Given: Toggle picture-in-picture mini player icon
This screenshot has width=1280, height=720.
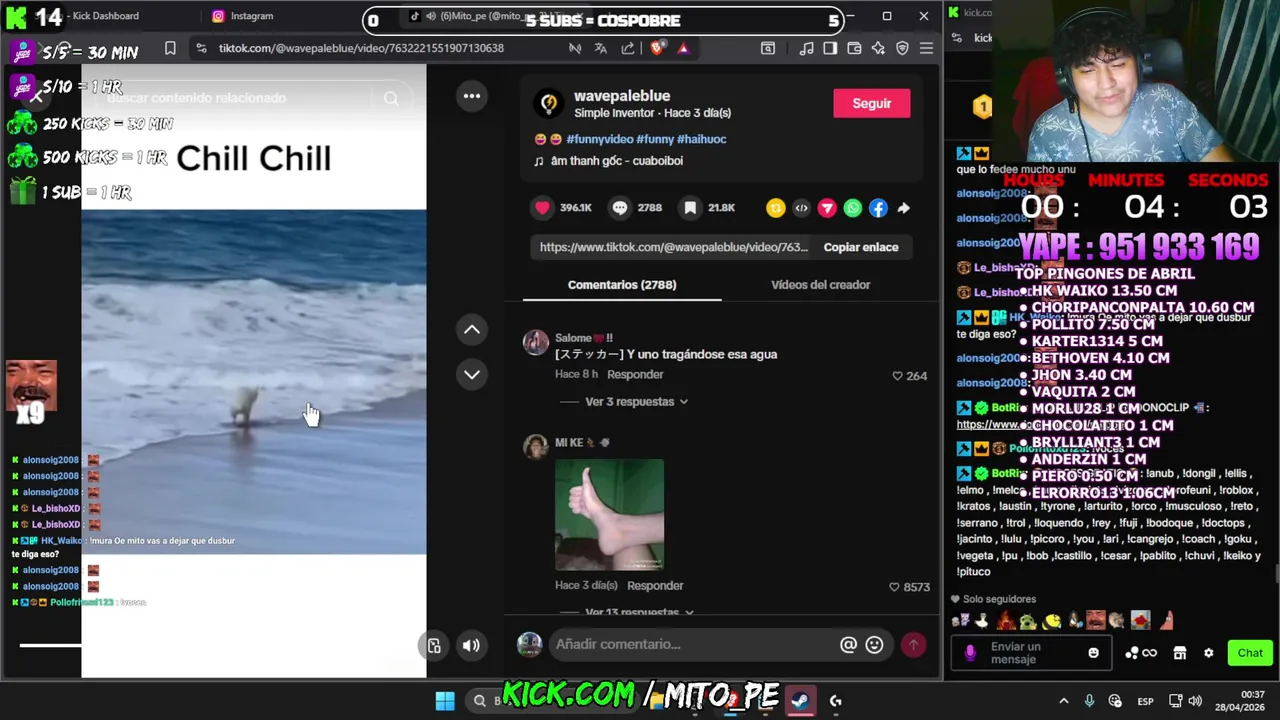Looking at the screenshot, I should point(434,646).
